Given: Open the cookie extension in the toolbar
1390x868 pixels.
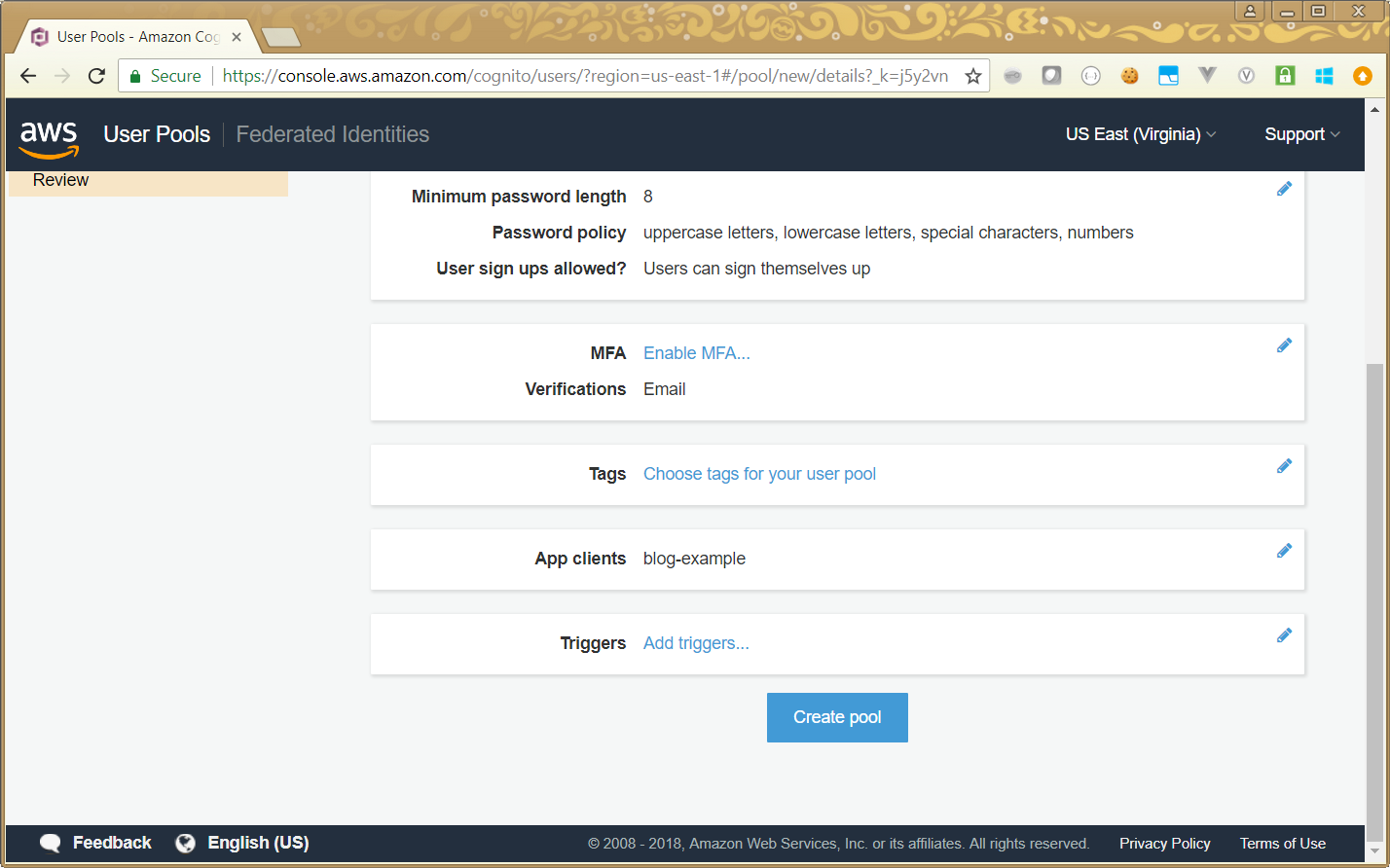Looking at the screenshot, I should 1129,76.
